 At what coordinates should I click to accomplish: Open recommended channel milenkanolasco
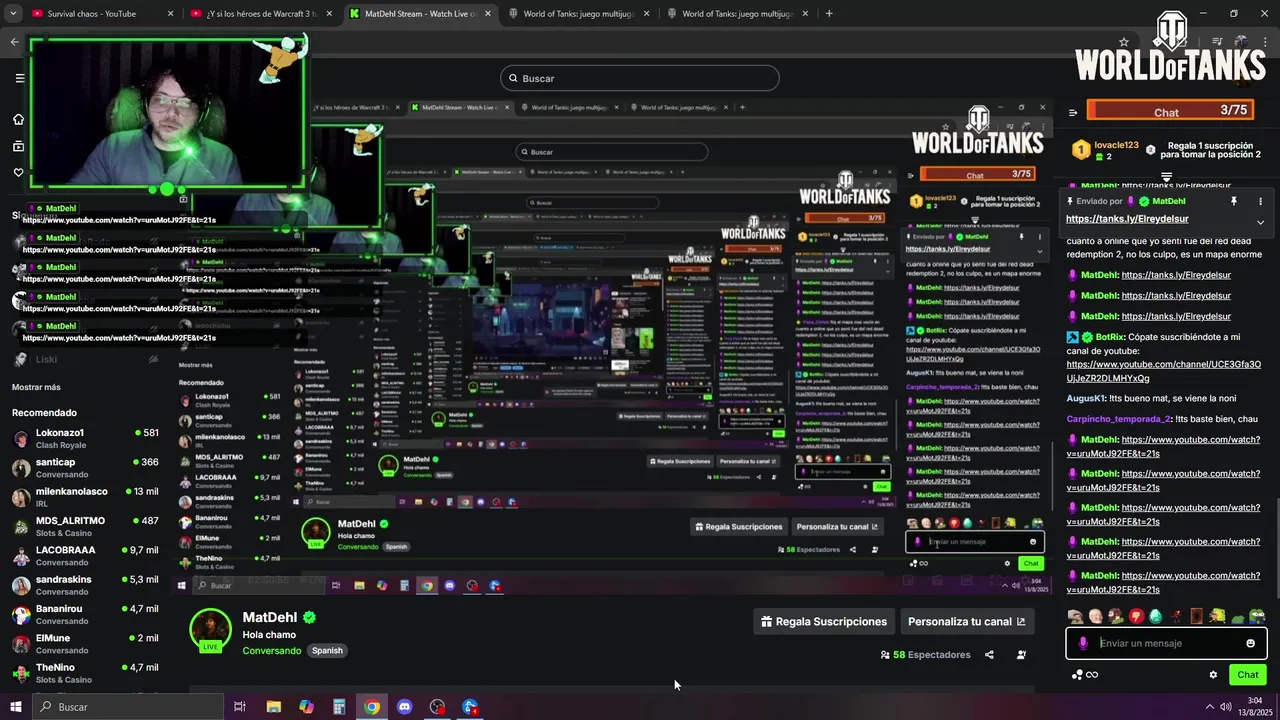click(x=86, y=497)
